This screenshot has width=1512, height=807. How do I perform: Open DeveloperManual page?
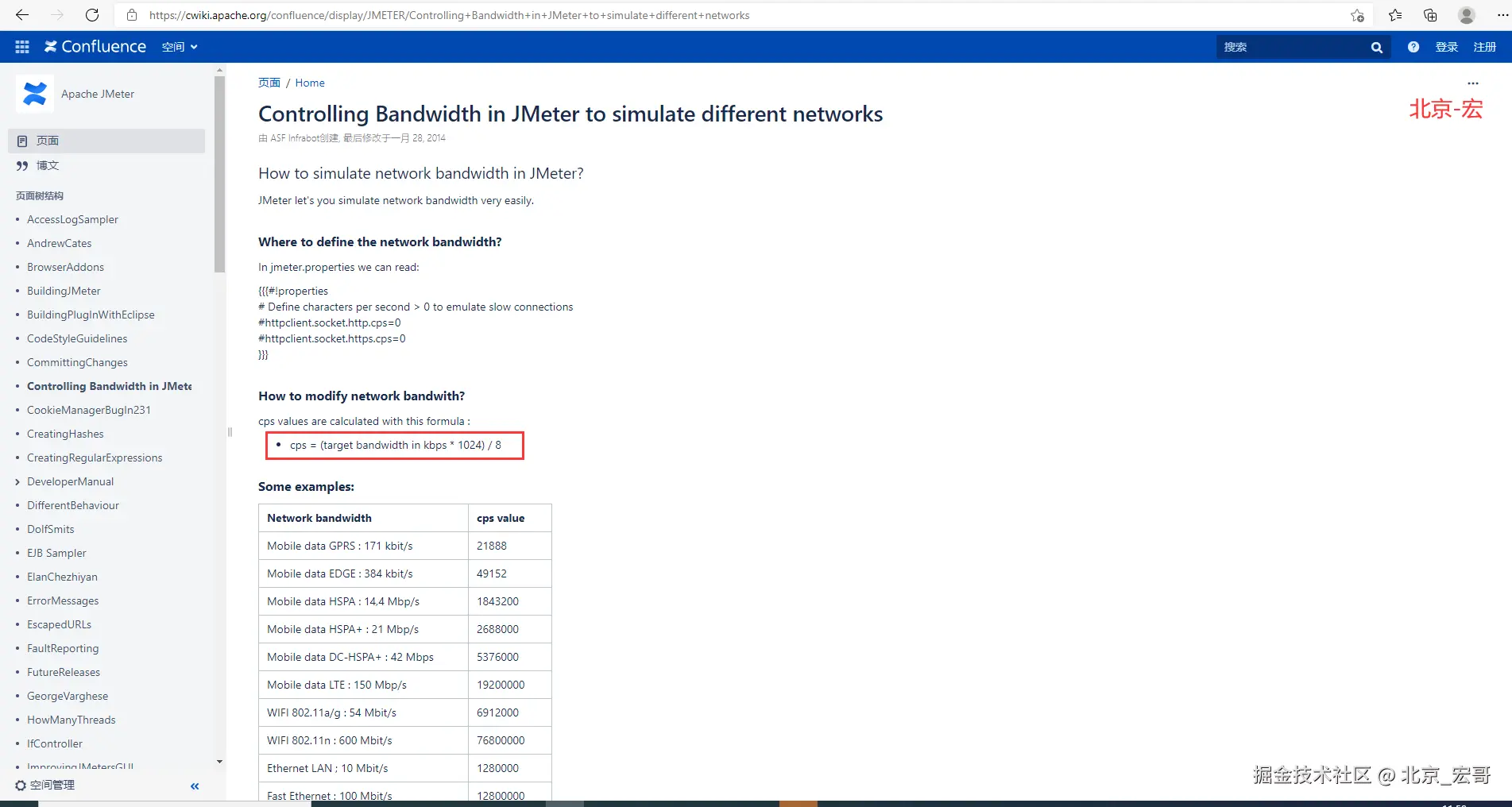click(70, 481)
